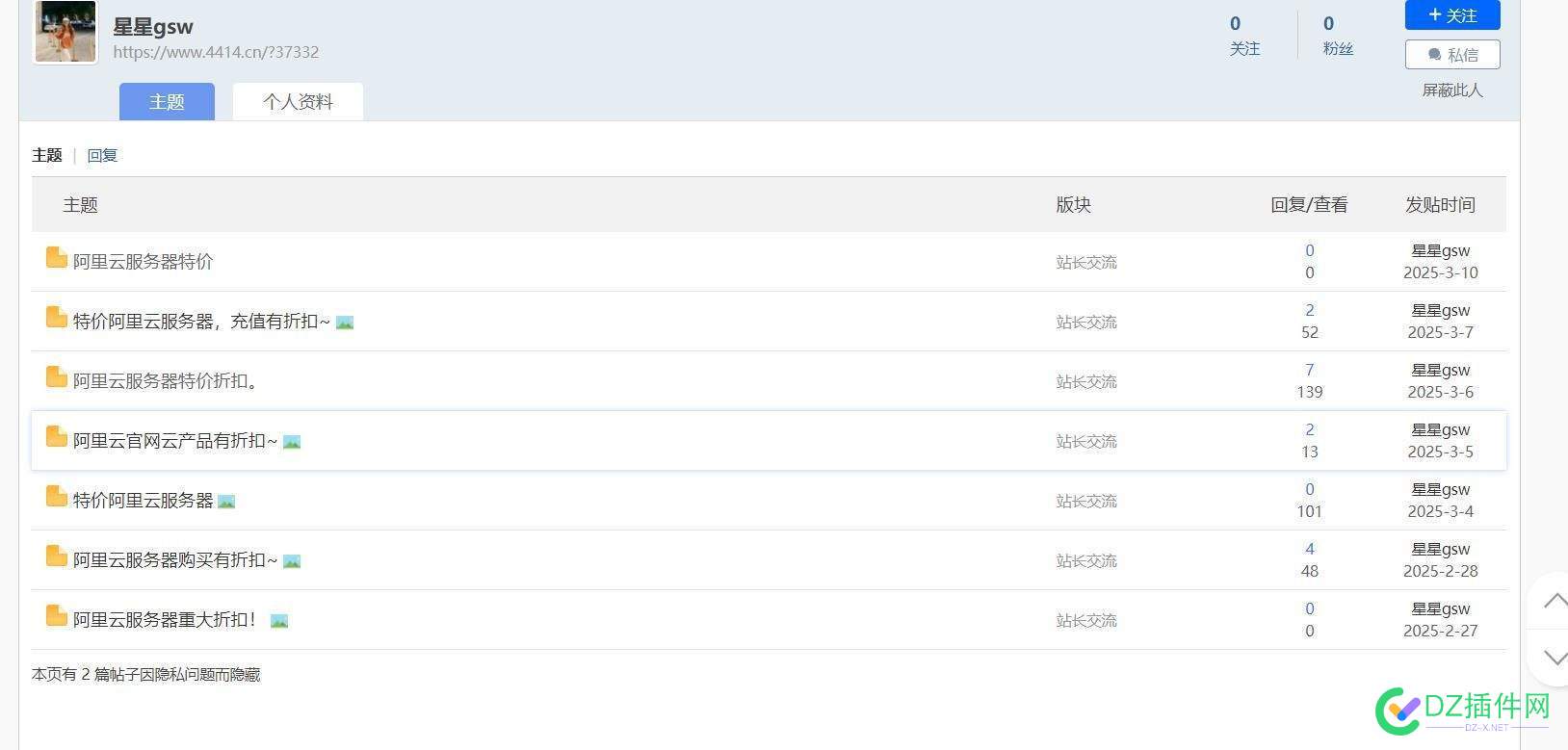Screen dimensions: 1568x750
Task: Open thread 特价阿里云服务器,充值有折扣~
Action: pos(201,322)
